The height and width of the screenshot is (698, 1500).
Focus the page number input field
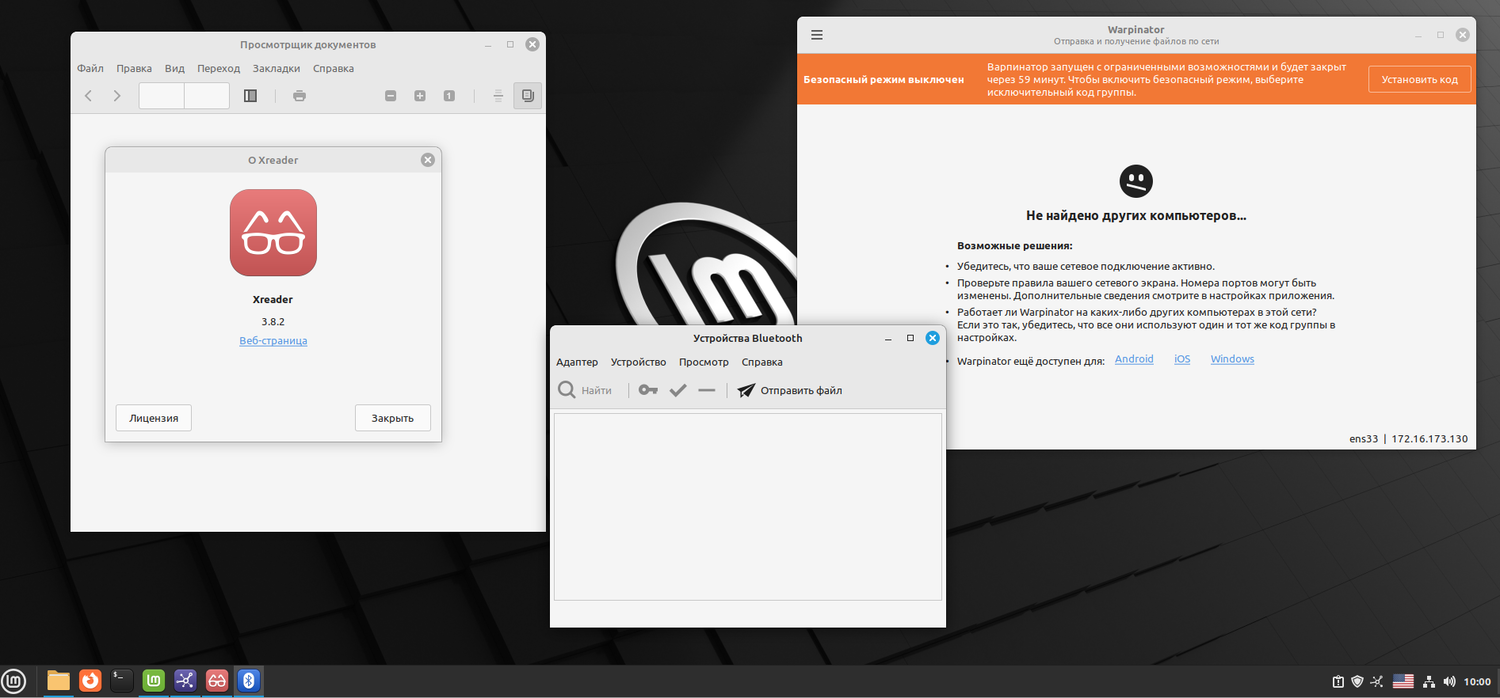(162, 96)
